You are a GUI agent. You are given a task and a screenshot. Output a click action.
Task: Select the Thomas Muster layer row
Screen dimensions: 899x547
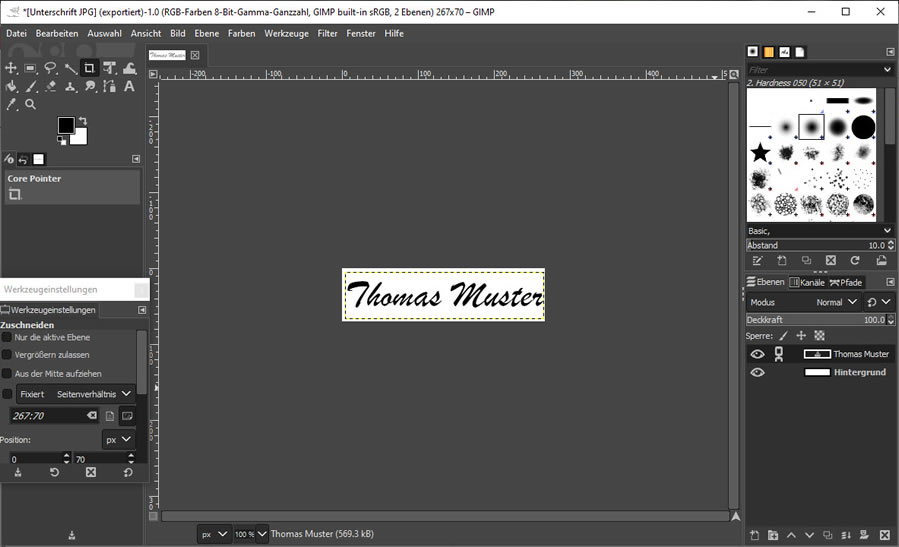pos(820,354)
